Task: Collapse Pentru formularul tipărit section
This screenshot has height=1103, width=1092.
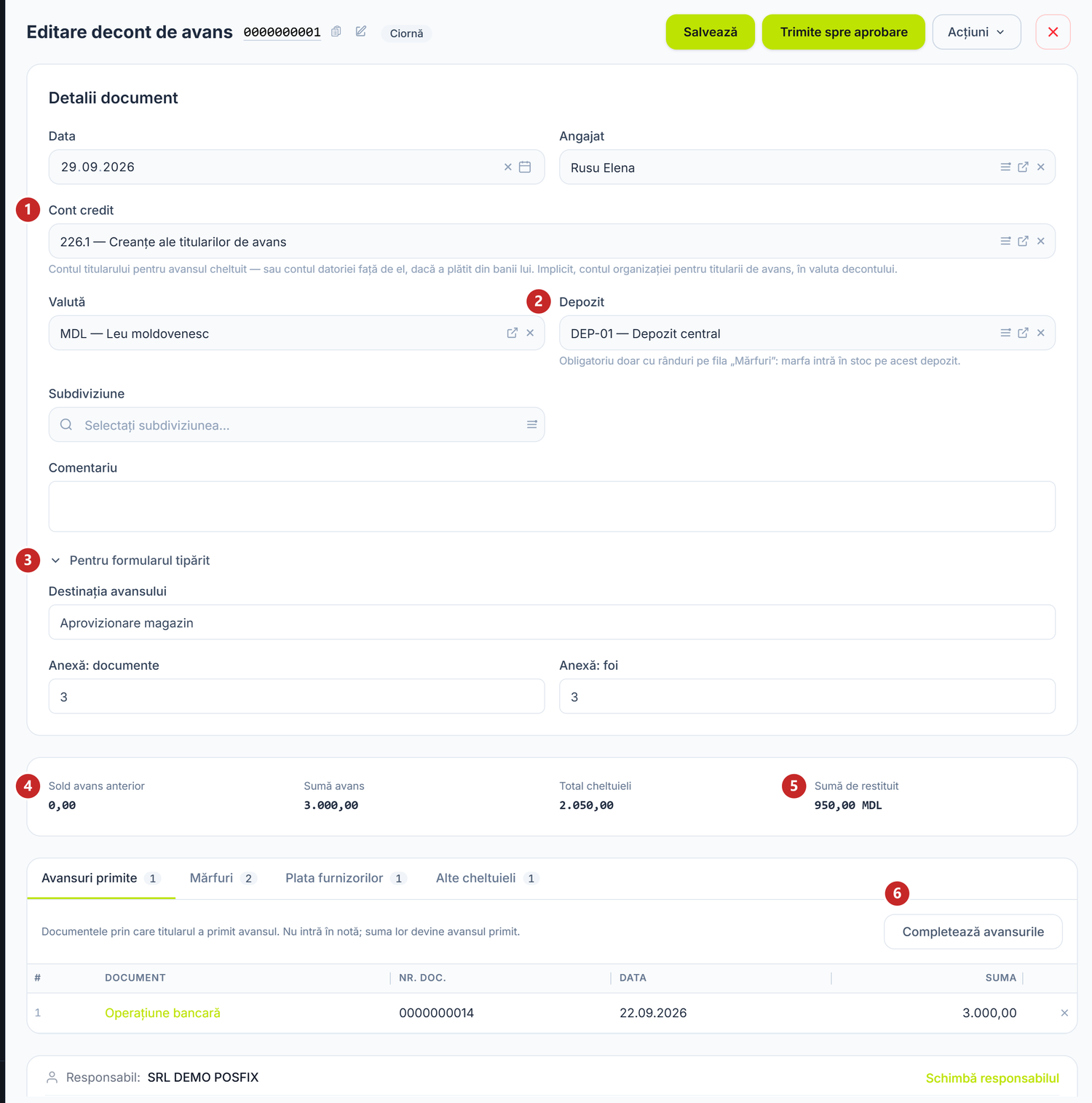Action: 130,561
